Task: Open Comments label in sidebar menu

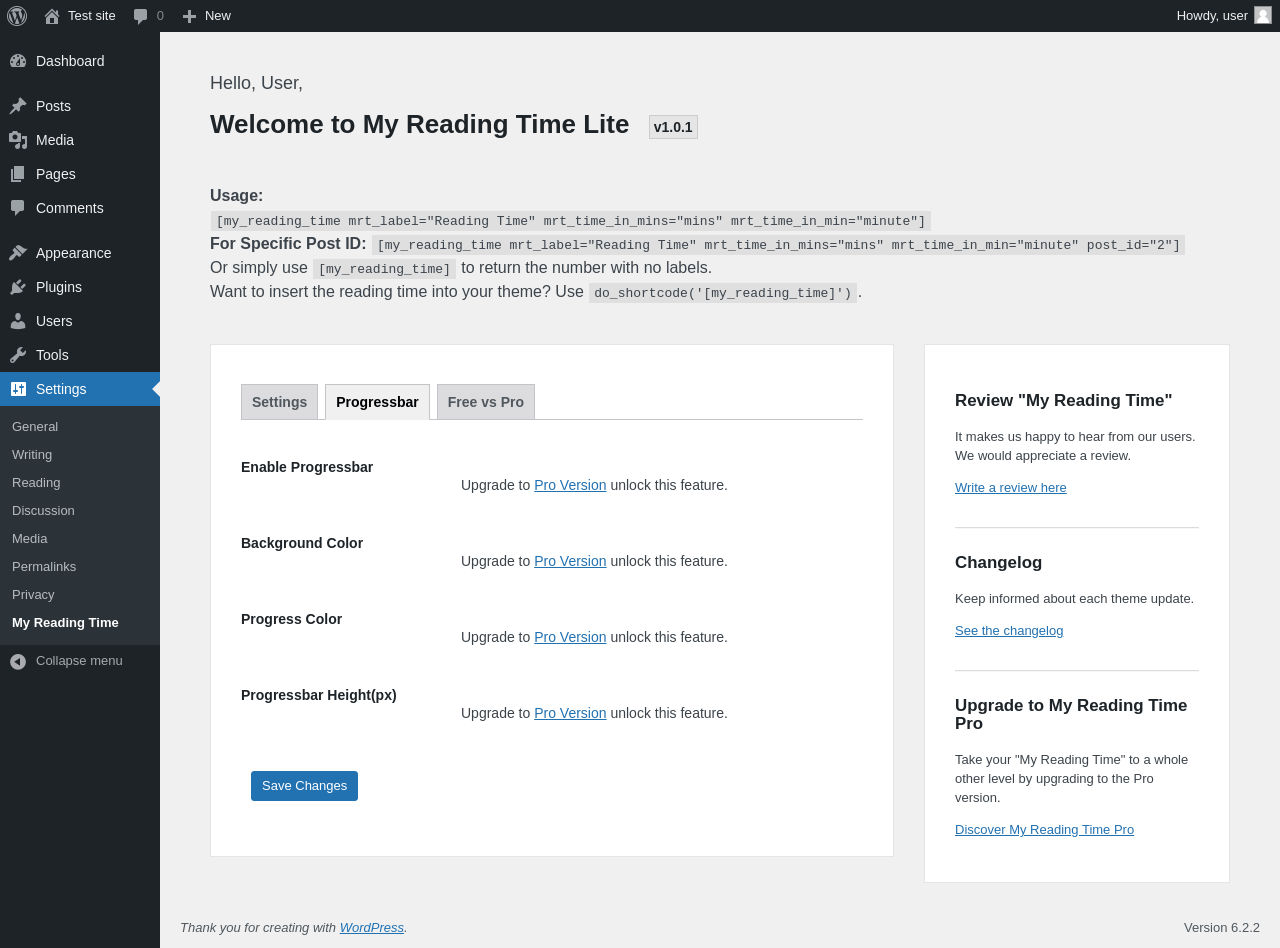Action: click(70, 208)
